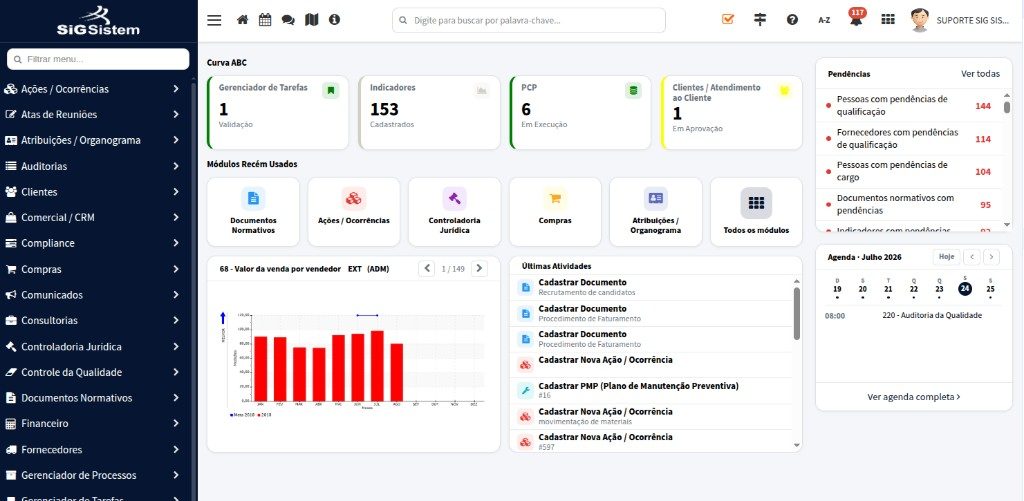Open the chat messages icon
1024x501 pixels.
click(x=288, y=20)
